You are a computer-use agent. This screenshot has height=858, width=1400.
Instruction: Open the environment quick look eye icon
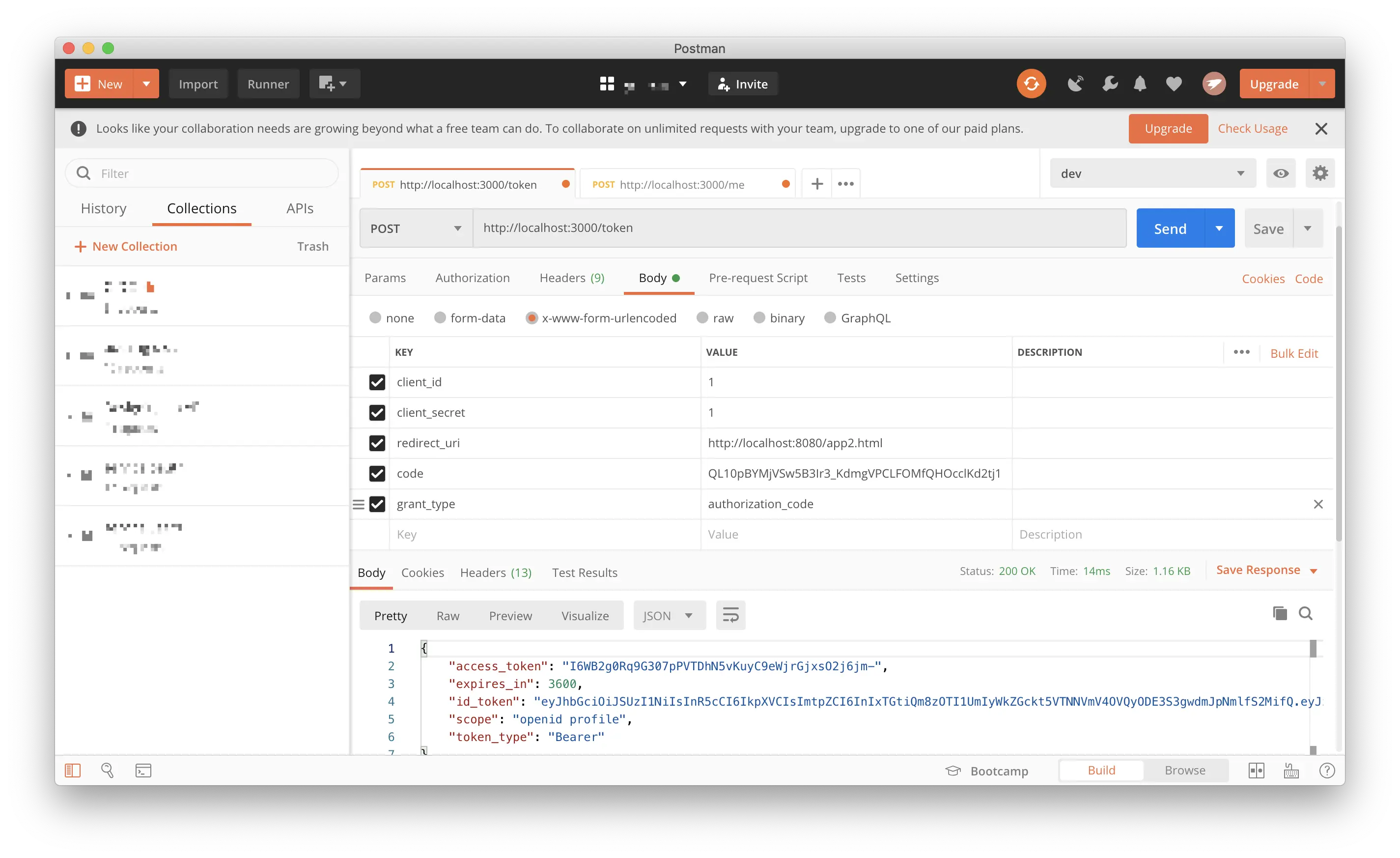tap(1281, 173)
